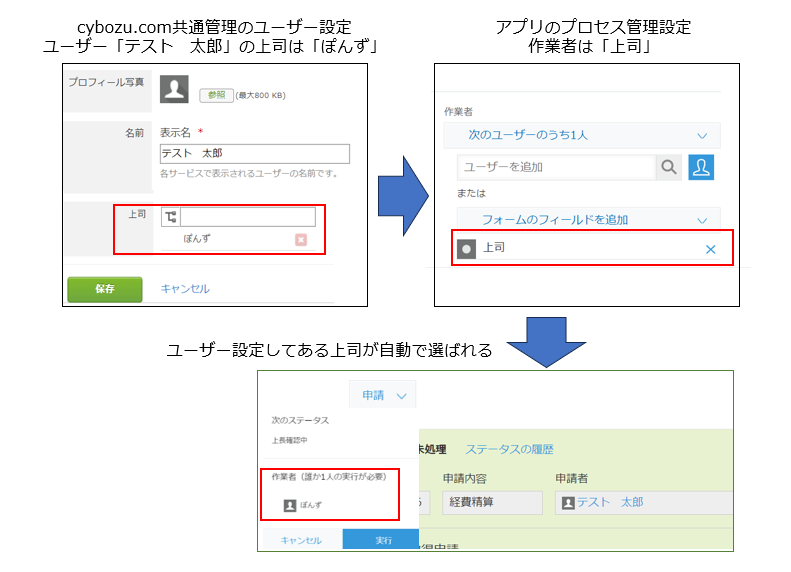Click the 表示名 field containing テスト 太郎

255,153
